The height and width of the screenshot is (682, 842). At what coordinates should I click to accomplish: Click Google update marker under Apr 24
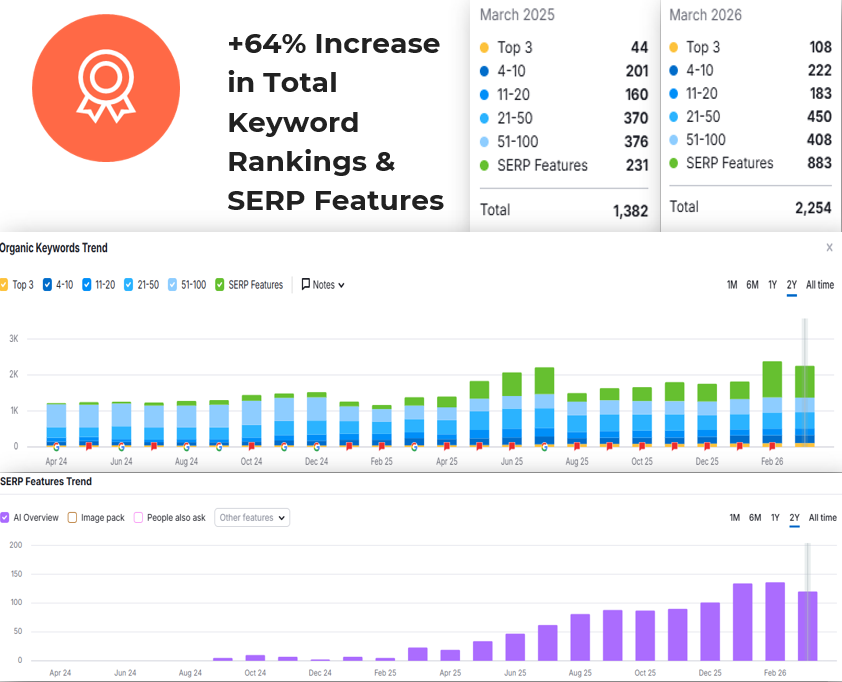pos(56,447)
